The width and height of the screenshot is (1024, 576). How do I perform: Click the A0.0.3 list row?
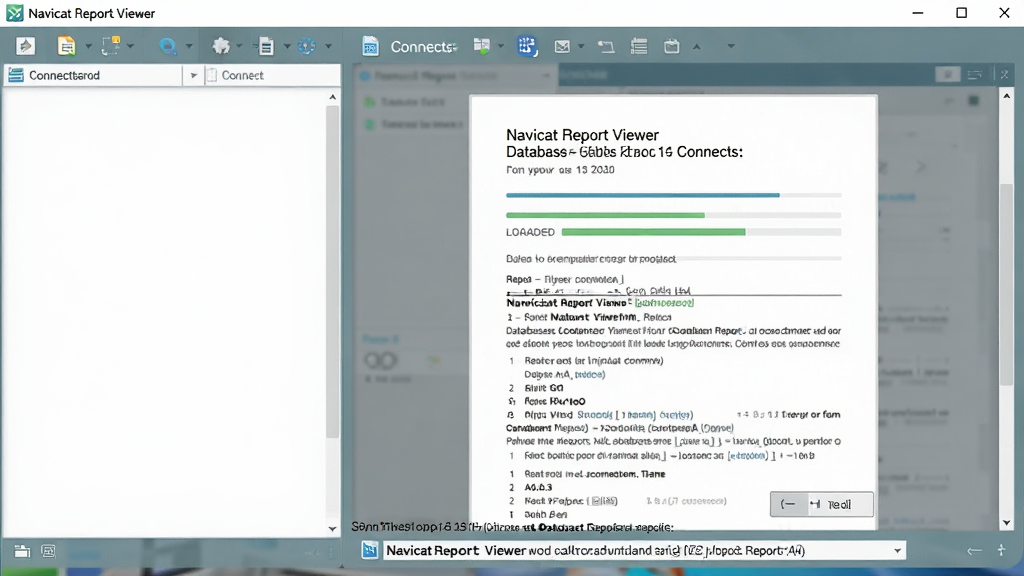[538, 487]
